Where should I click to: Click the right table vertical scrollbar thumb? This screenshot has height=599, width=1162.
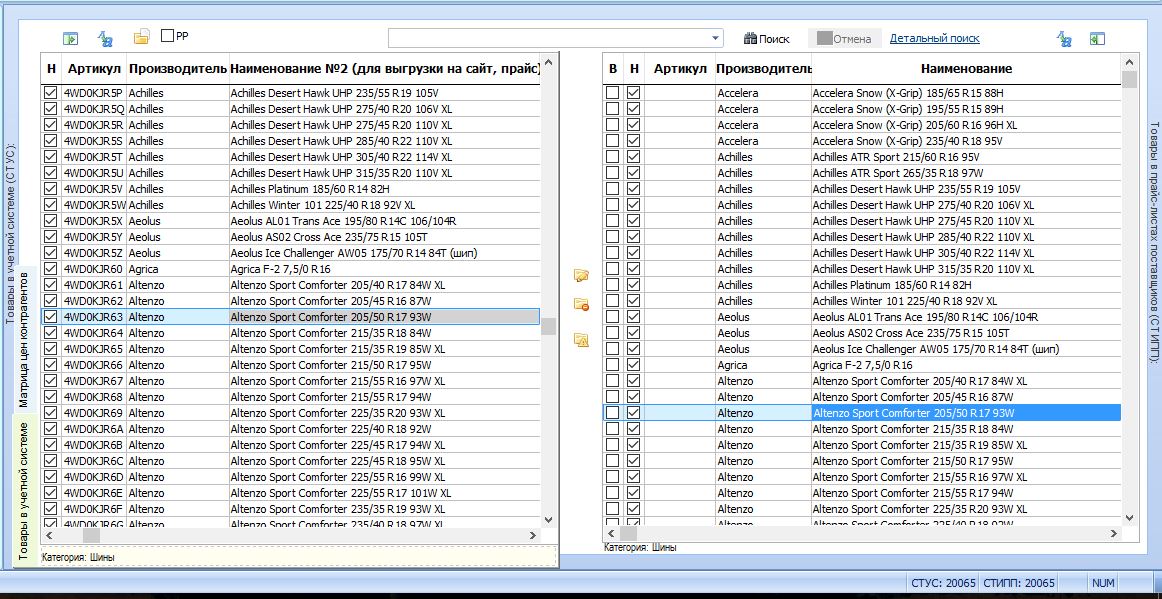1129,79
